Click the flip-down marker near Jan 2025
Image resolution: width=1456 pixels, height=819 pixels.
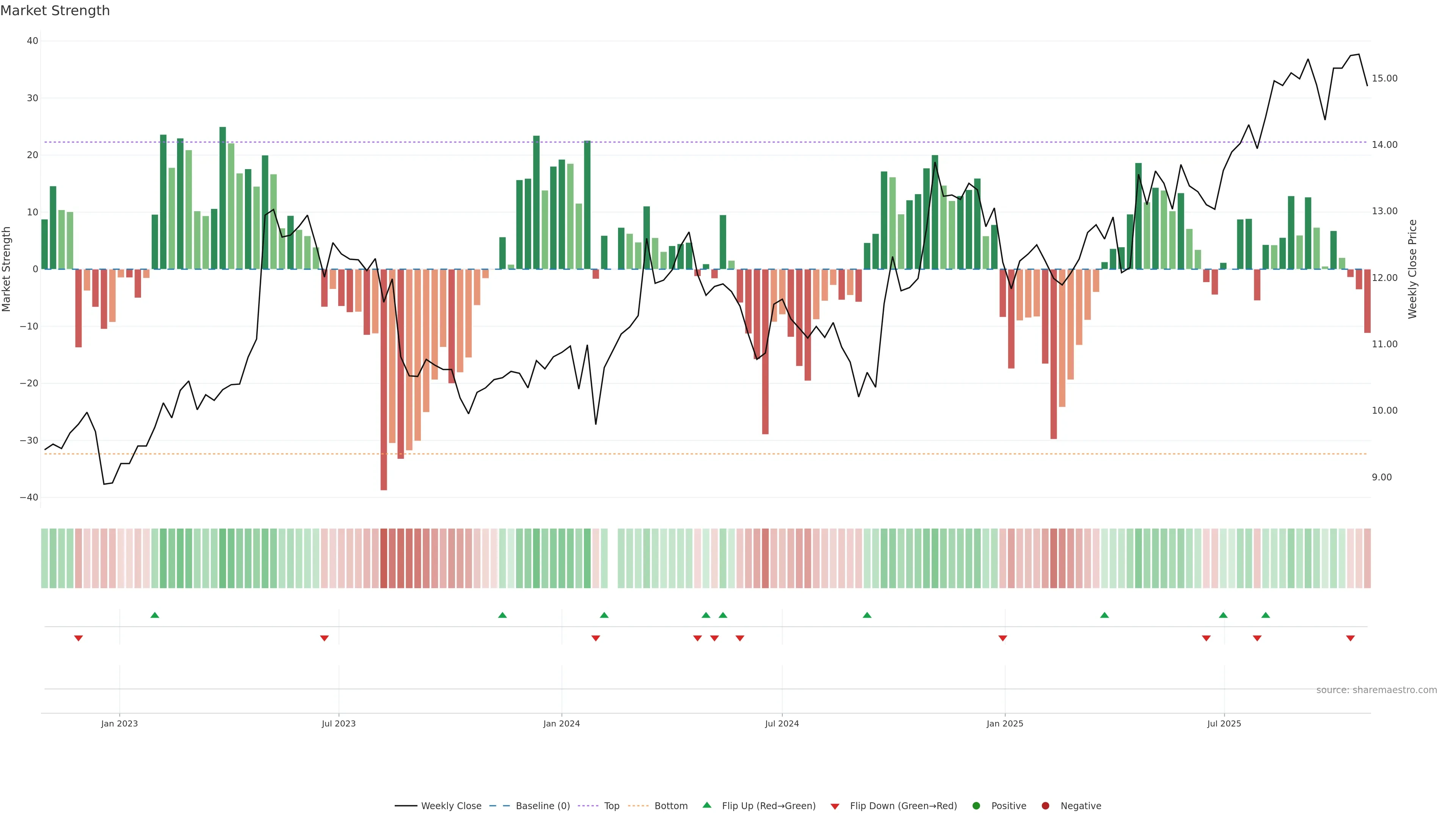1003,638
